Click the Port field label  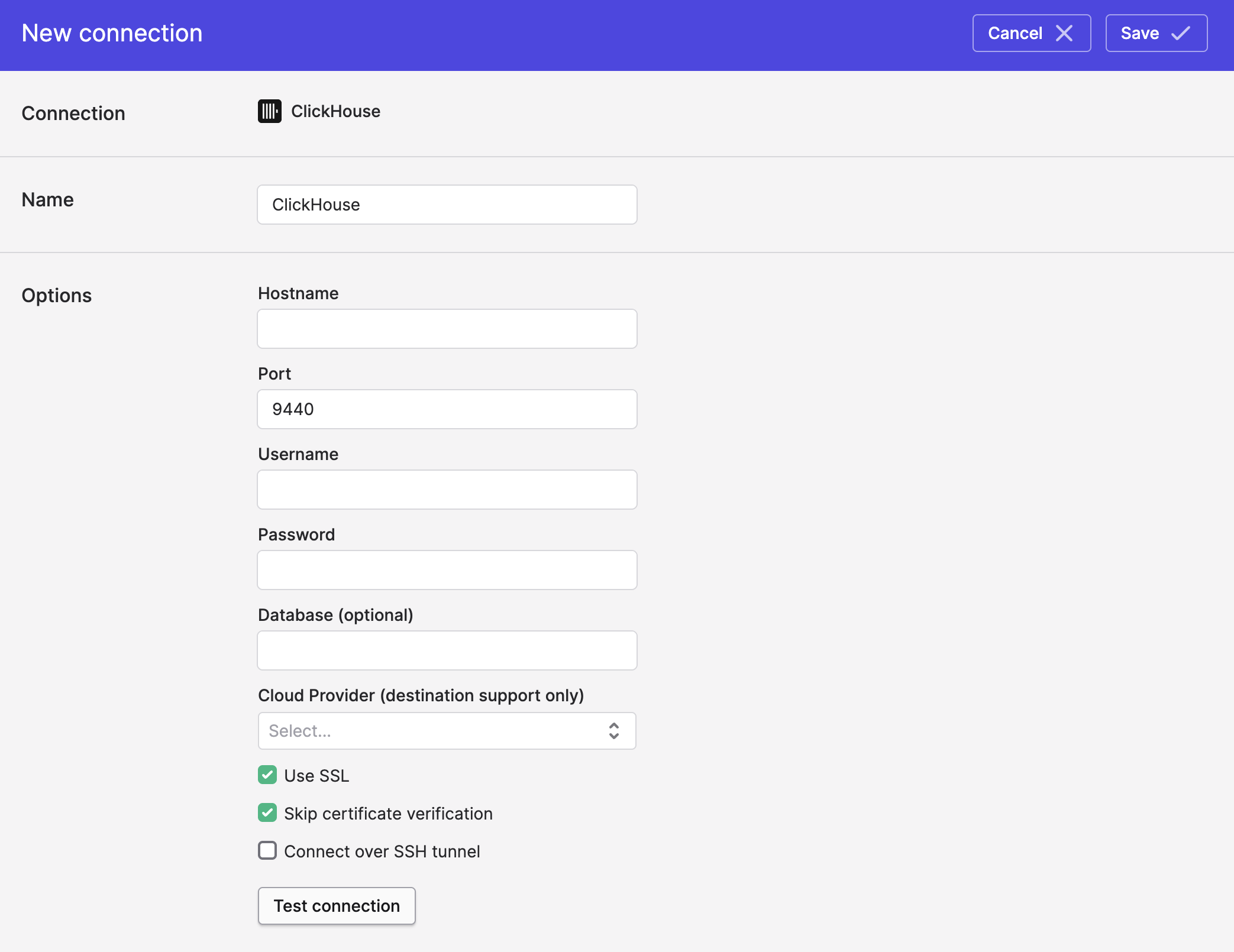(274, 374)
